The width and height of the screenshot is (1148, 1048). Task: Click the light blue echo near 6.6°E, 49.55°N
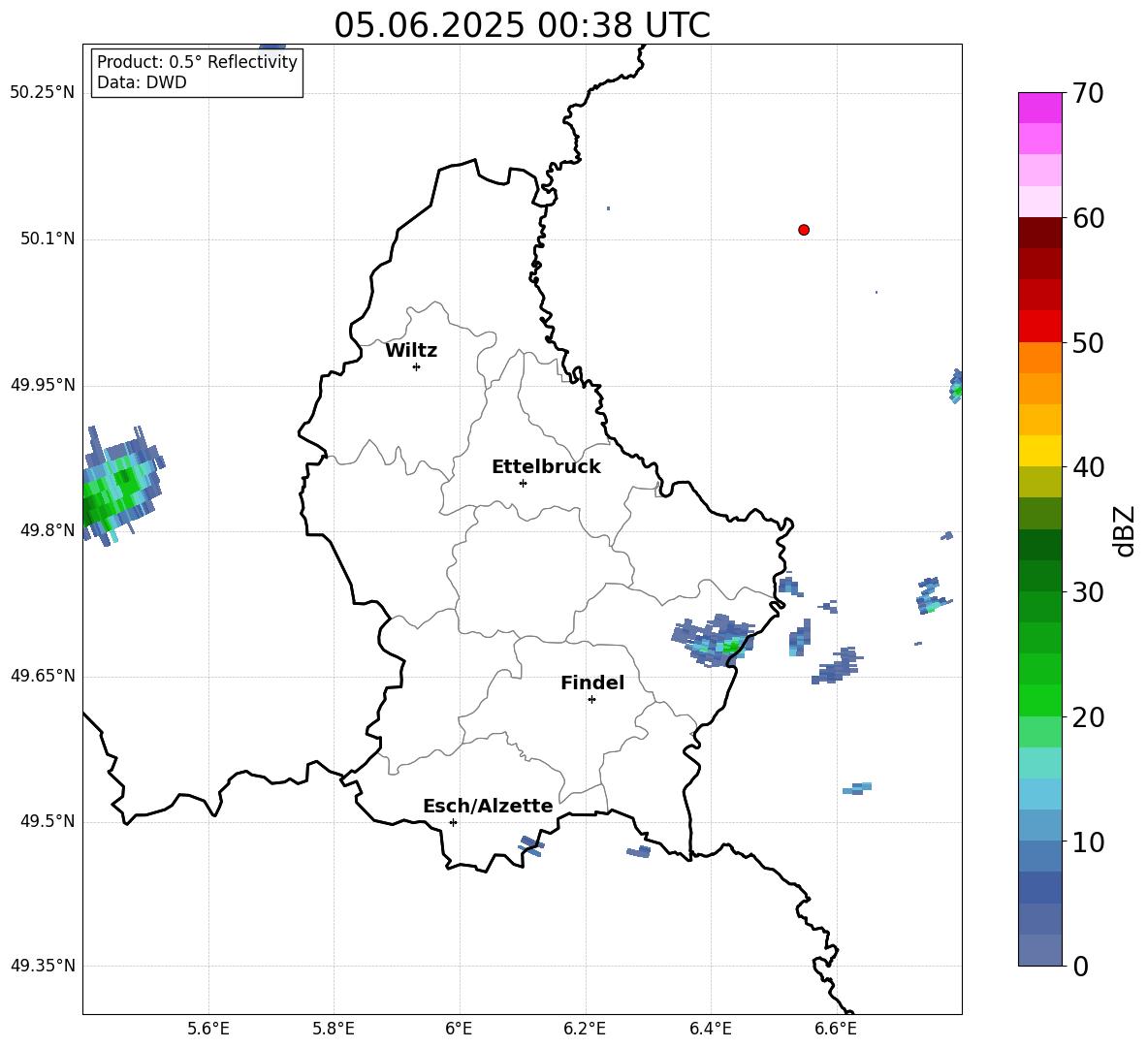point(857,788)
